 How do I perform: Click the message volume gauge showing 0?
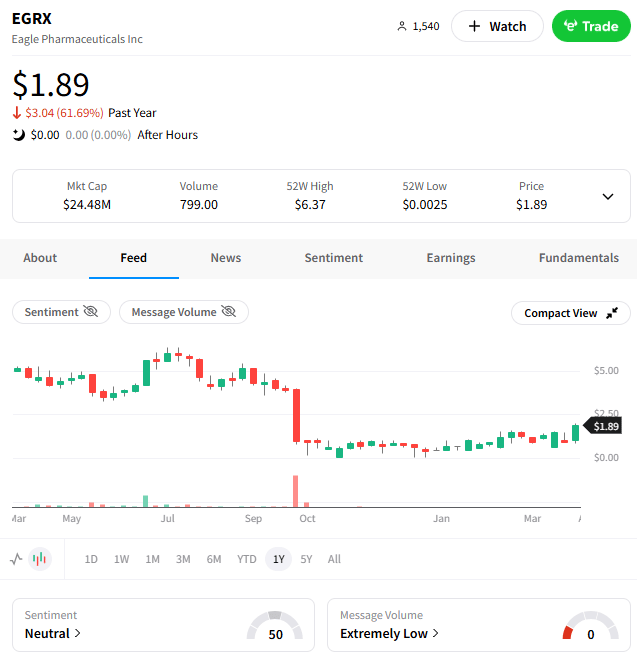pyautogui.click(x=590, y=626)
